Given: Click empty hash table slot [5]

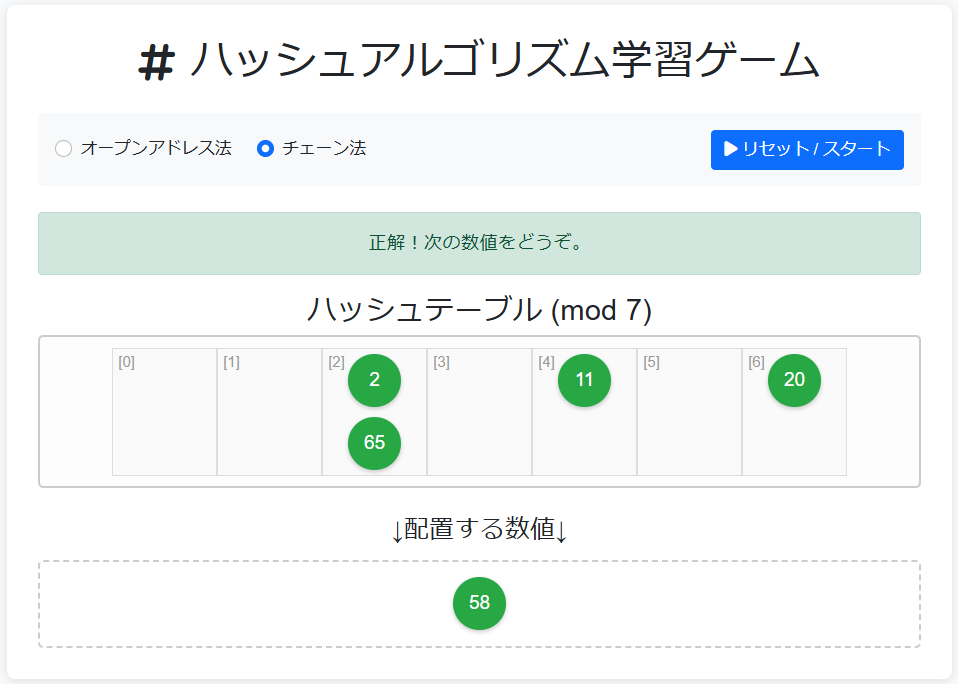Looking at the screenshot, I should coord(689,420).
